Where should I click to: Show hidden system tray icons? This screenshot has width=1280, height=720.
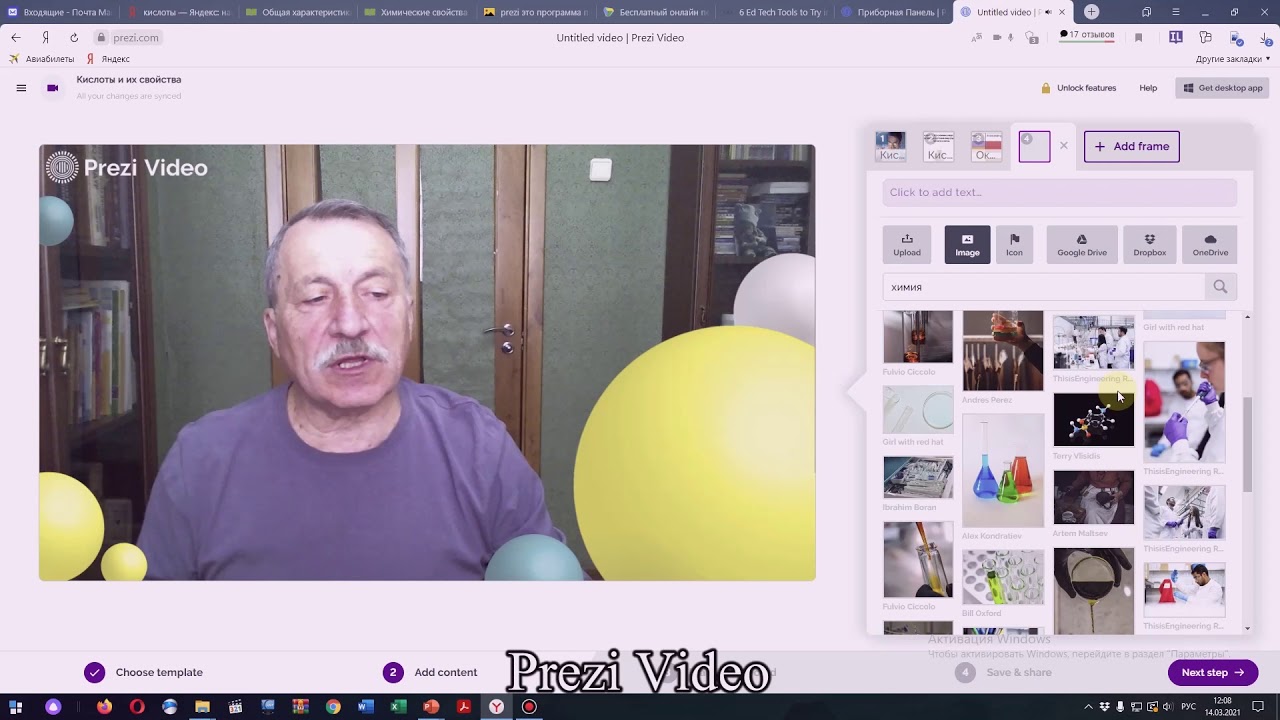click(x=1088, y=707)
